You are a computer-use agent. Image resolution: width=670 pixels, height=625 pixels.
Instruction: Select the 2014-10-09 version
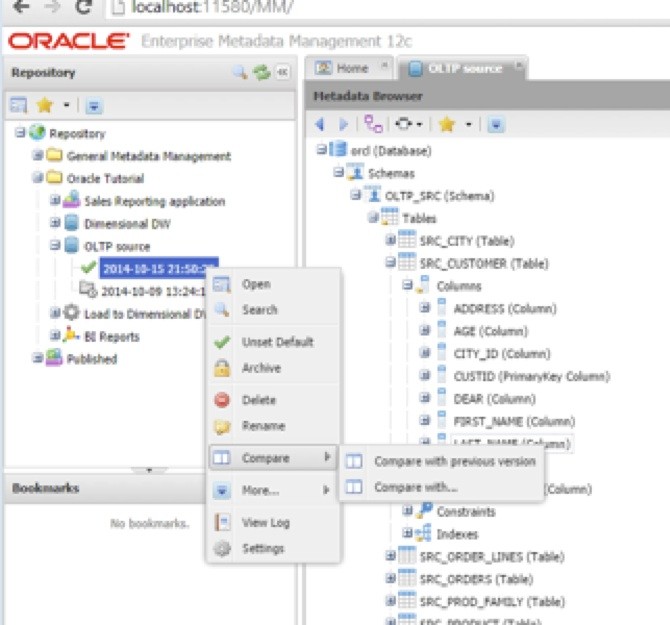click(x=153, y=292)
